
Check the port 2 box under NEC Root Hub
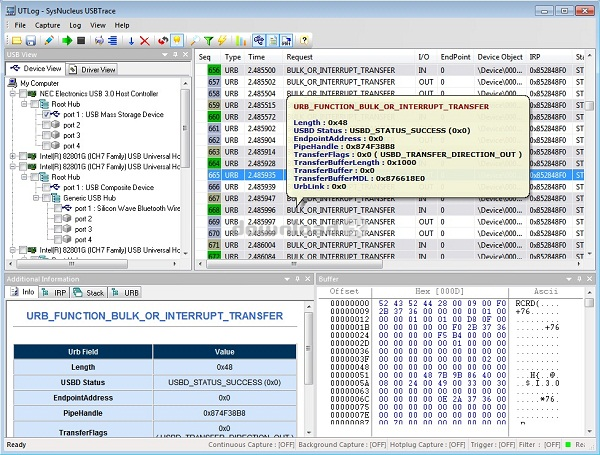click(46, 125)
